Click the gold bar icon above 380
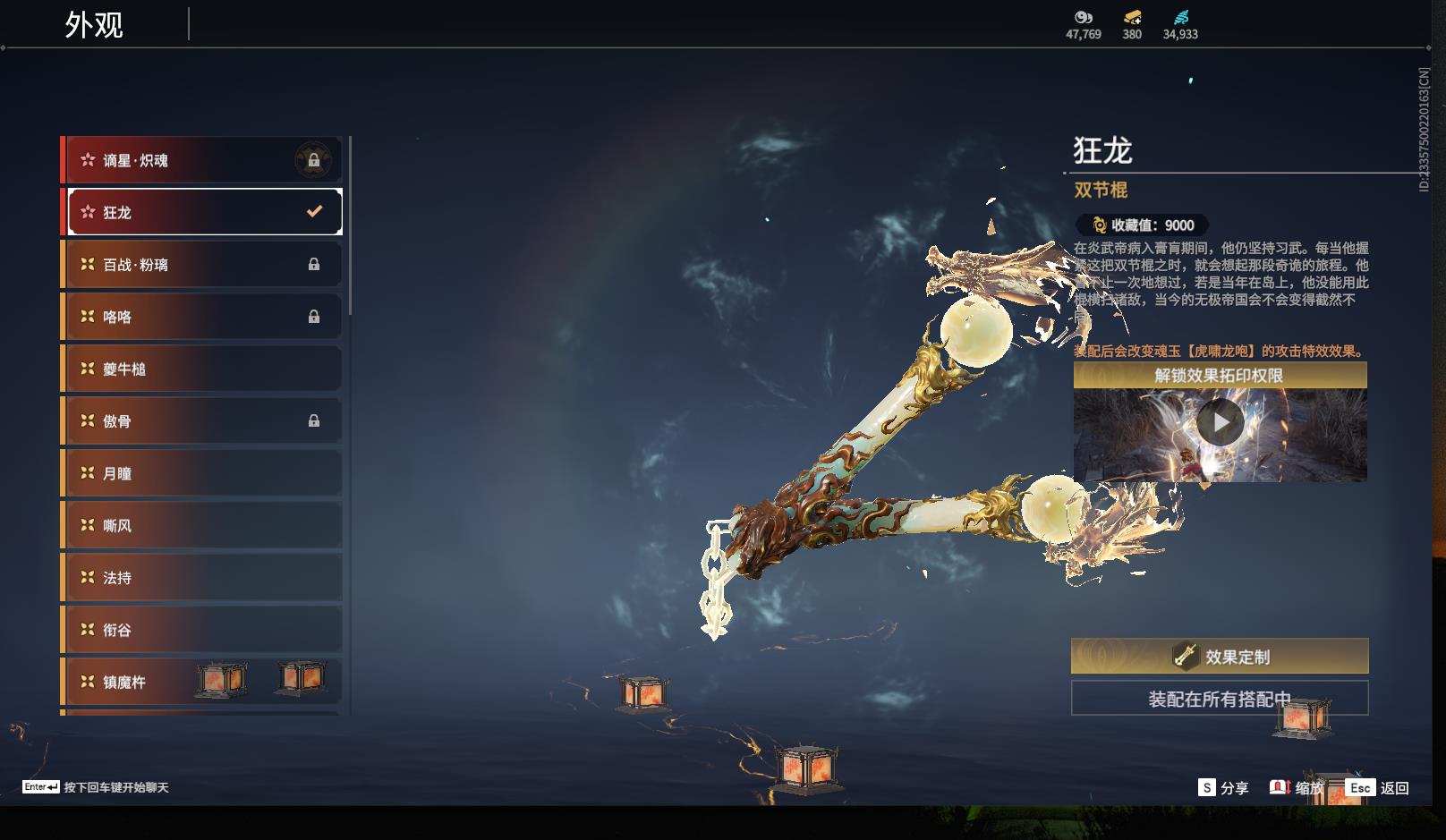The height and width of the screenshot is (840, 1446). click(1132, 17)
